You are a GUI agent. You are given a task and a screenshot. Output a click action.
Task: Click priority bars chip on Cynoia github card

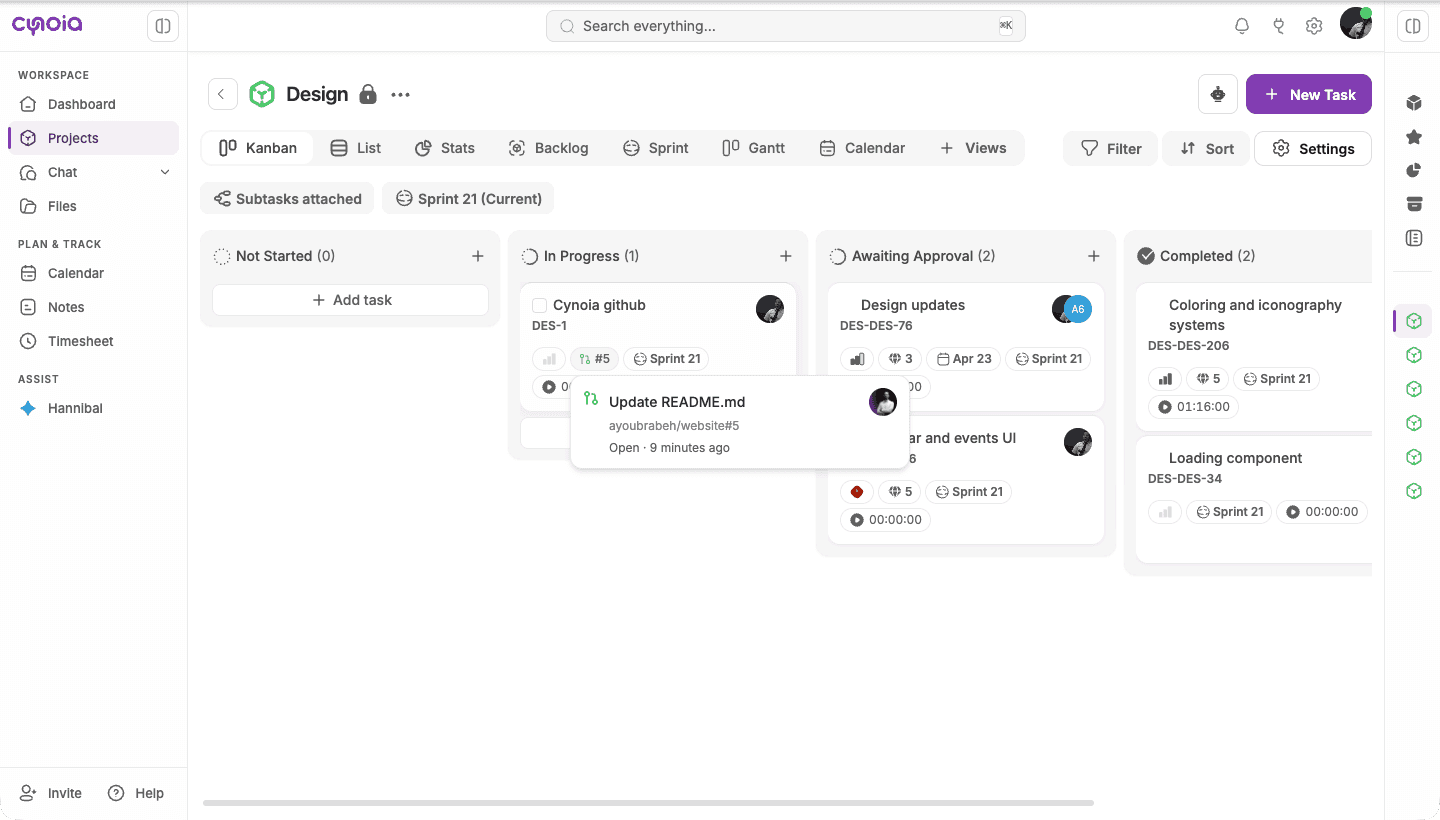pos(549,359)
